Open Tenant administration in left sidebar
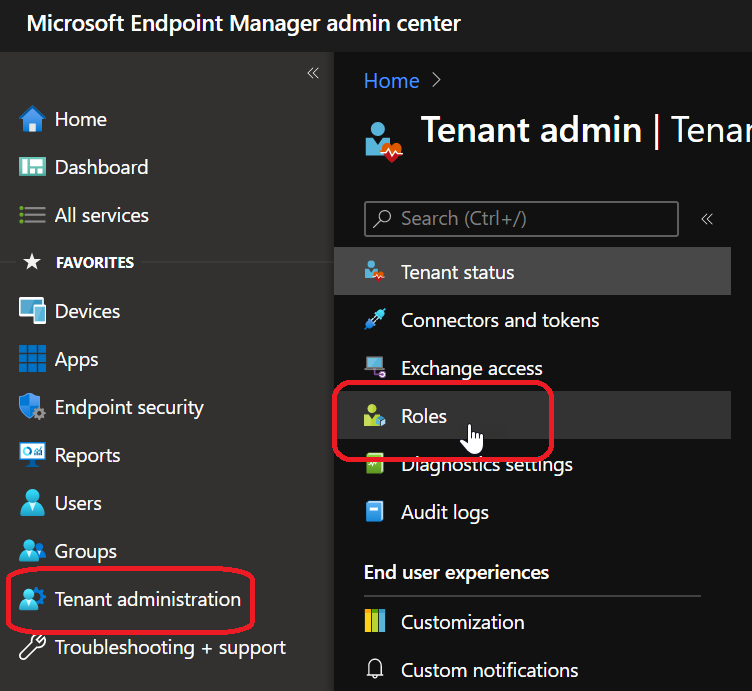Image resolution: width=752 pixels, height=691 pixels. (x=147, y=599)
